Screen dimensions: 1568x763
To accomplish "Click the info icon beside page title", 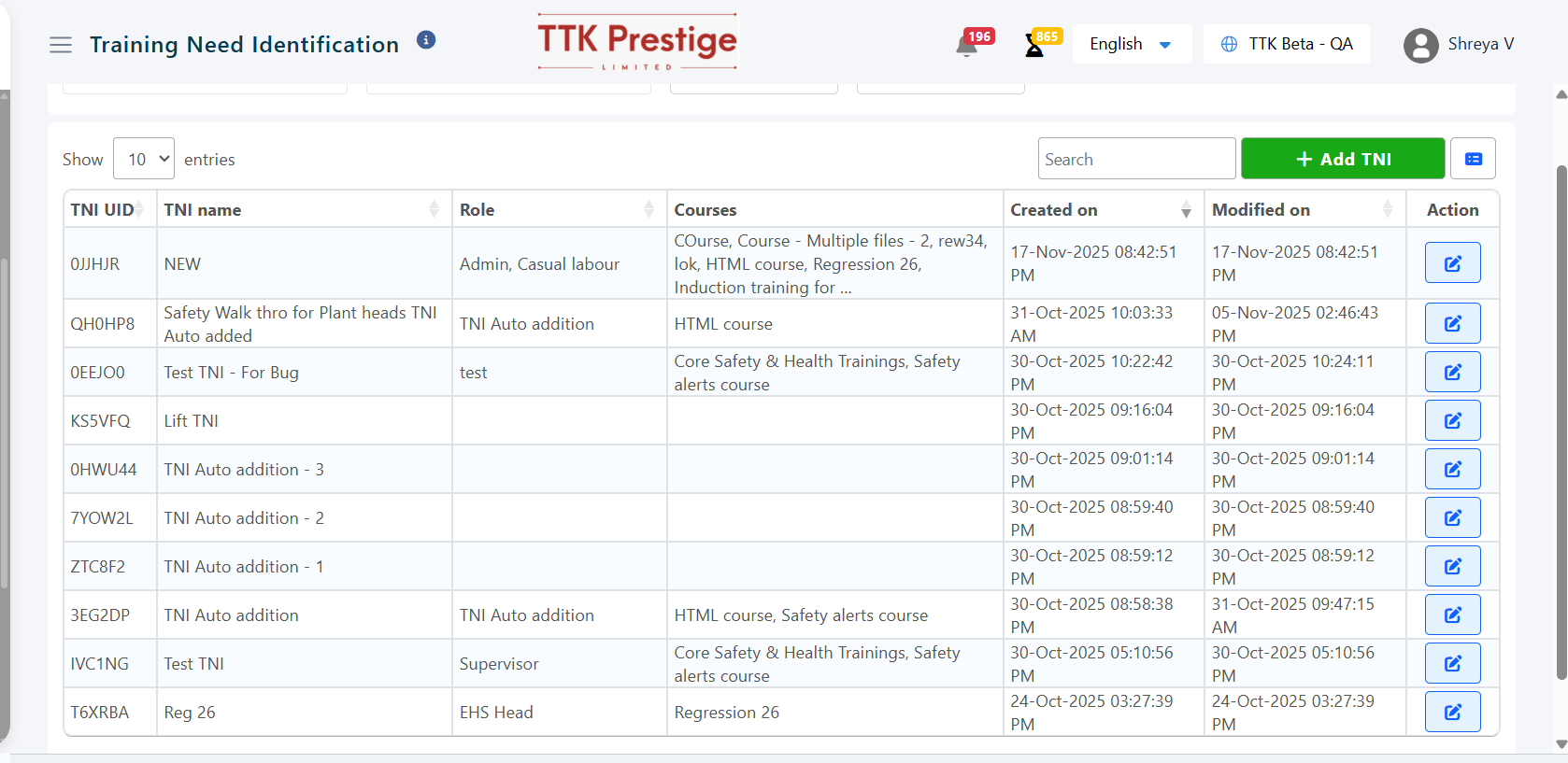I will click(426, 40).
